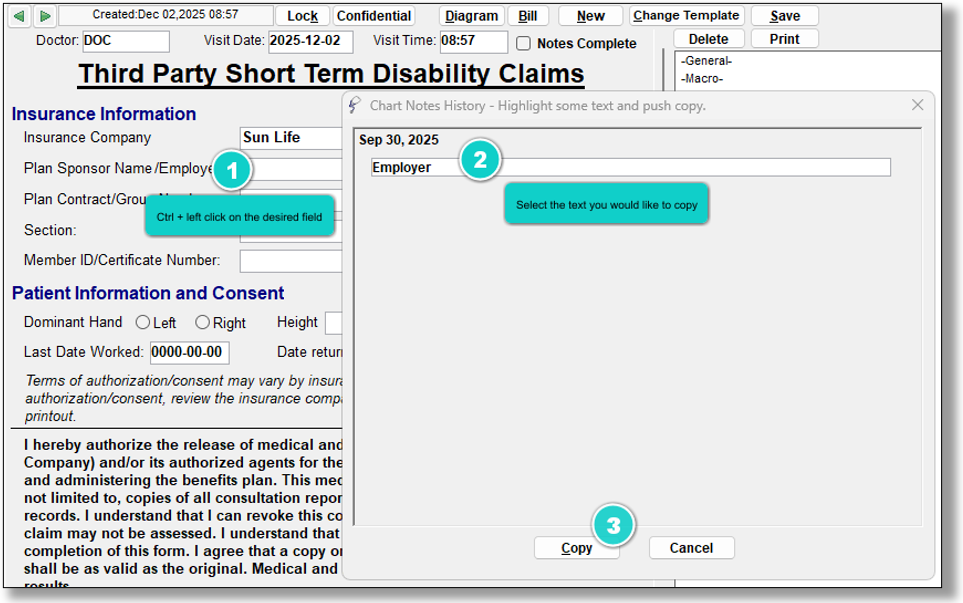Print the disability claim form
Screen dimensions: 963x603
tap(784, 39)
